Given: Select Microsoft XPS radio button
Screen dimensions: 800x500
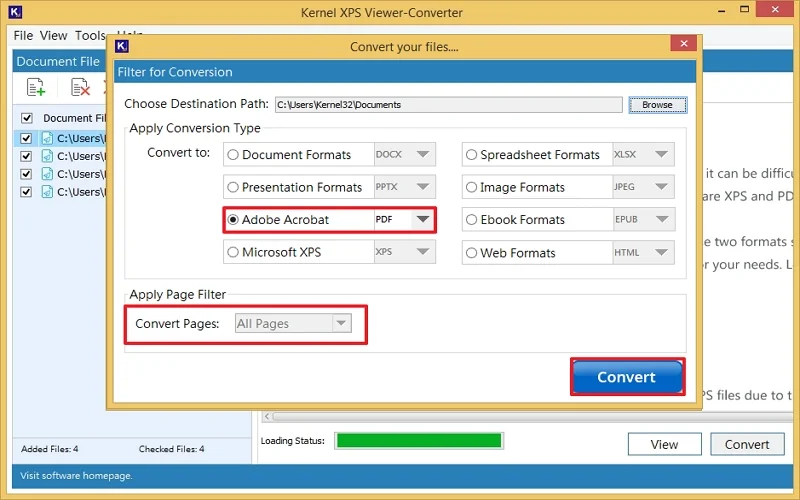Looking at the screenshot, I should [x=233, y=252].
